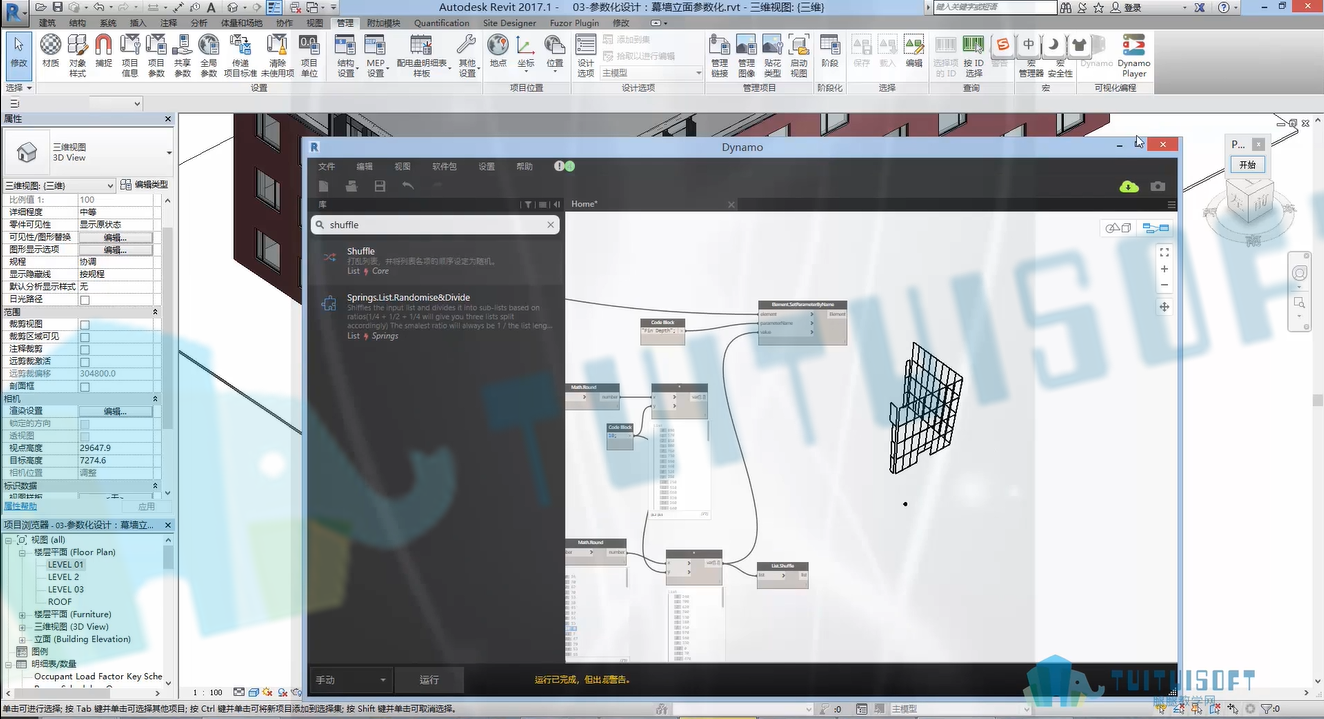Click the 属性帮助 link
This screenshot has width=1324, height=719.
pos(21,506)
